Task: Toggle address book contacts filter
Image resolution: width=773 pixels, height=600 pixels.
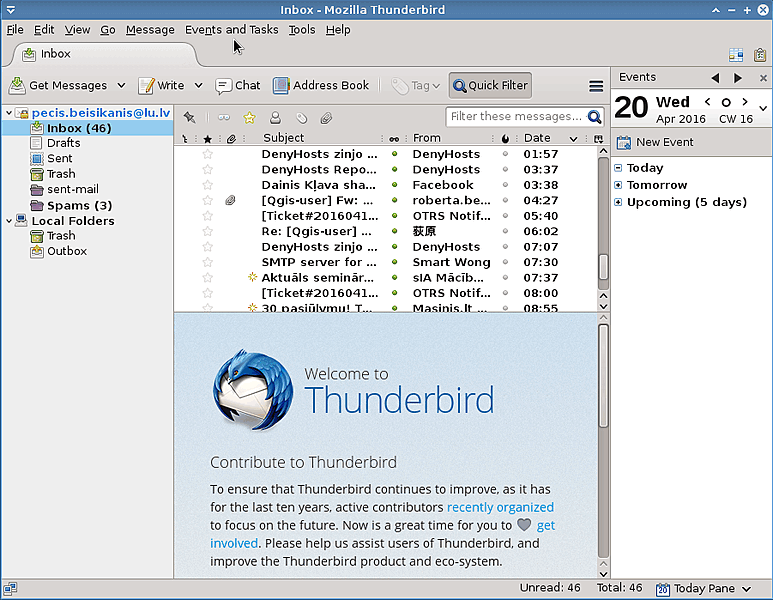Action: point(275,117)
